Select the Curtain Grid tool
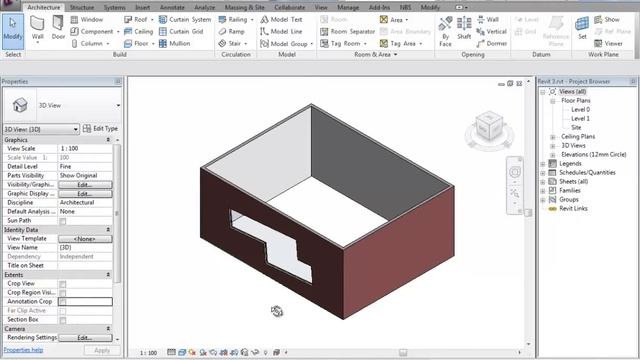 181,31
